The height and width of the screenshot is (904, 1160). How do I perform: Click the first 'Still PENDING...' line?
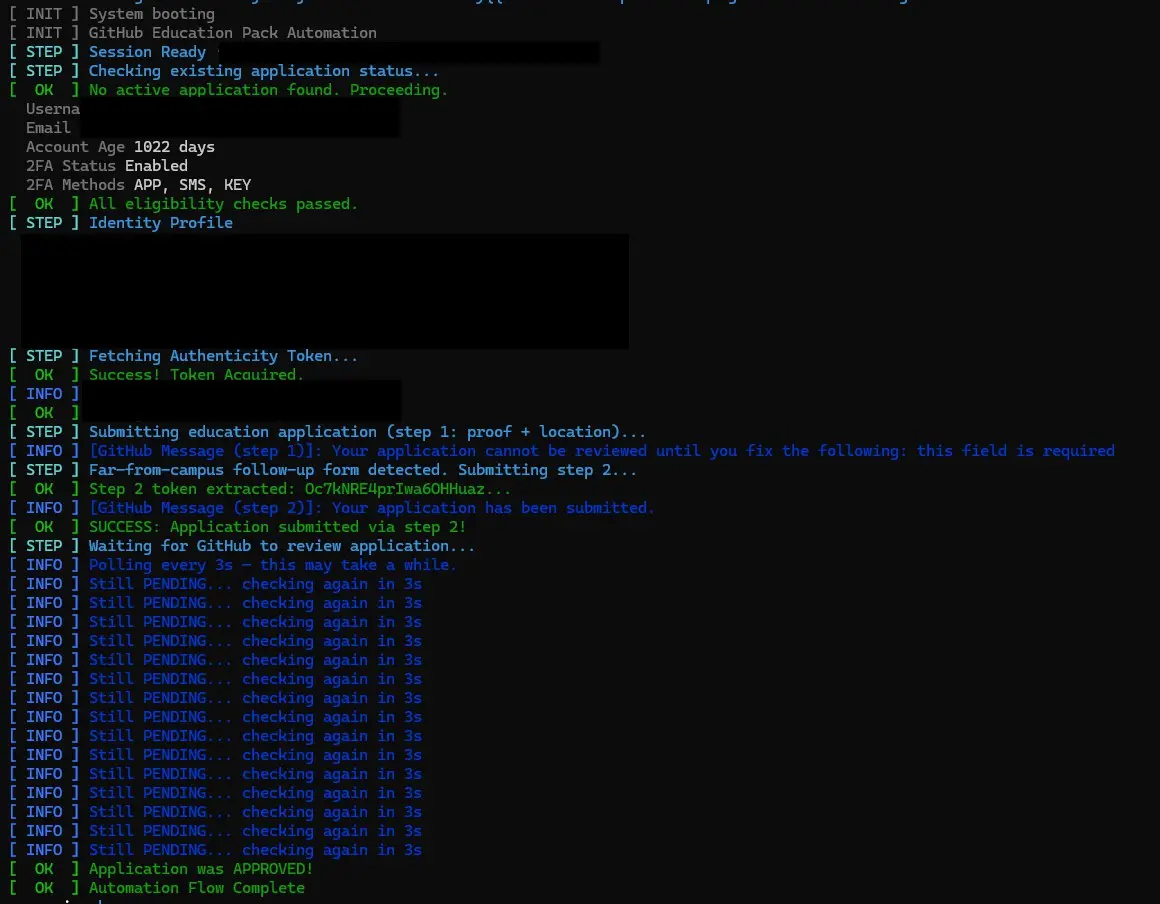click(255, 584)
